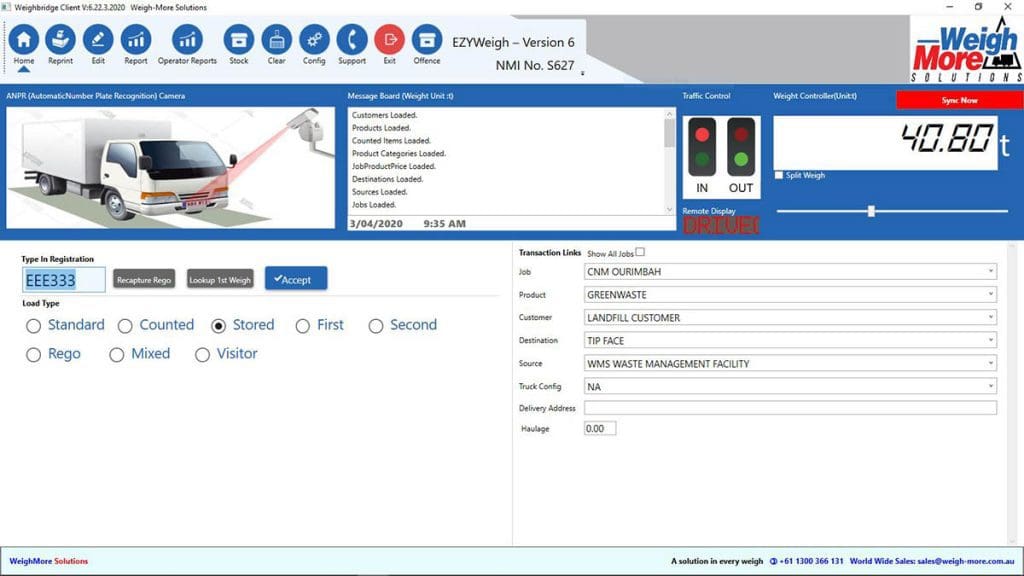
Task: Click the 40.80 weight display
Action: [x=885, y=143]
